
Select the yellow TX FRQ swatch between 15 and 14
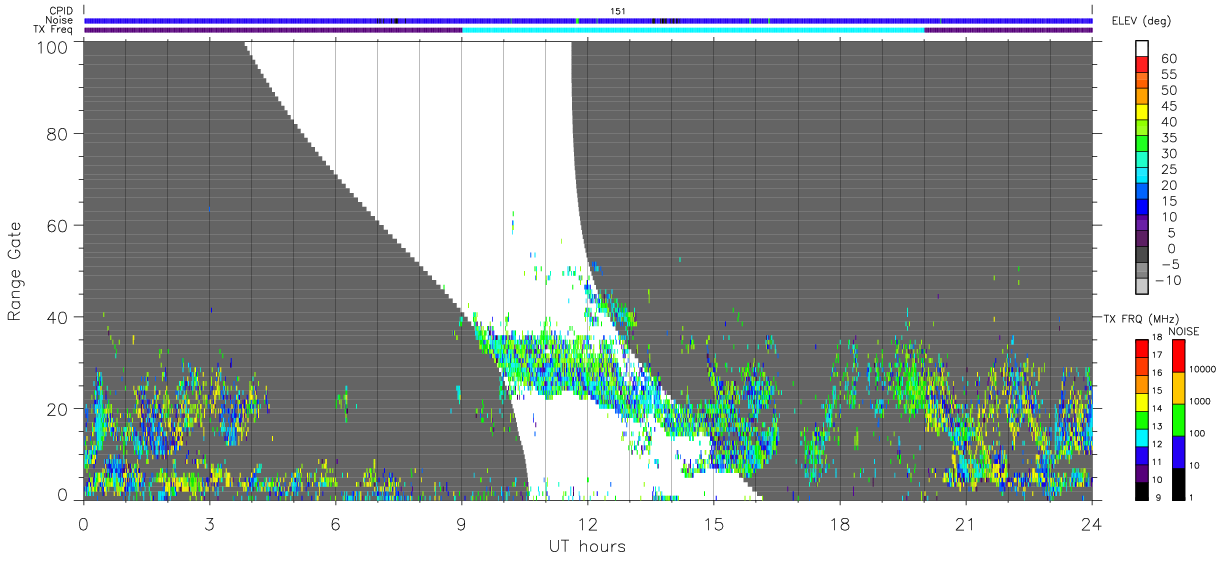[x=1141, y=400]
